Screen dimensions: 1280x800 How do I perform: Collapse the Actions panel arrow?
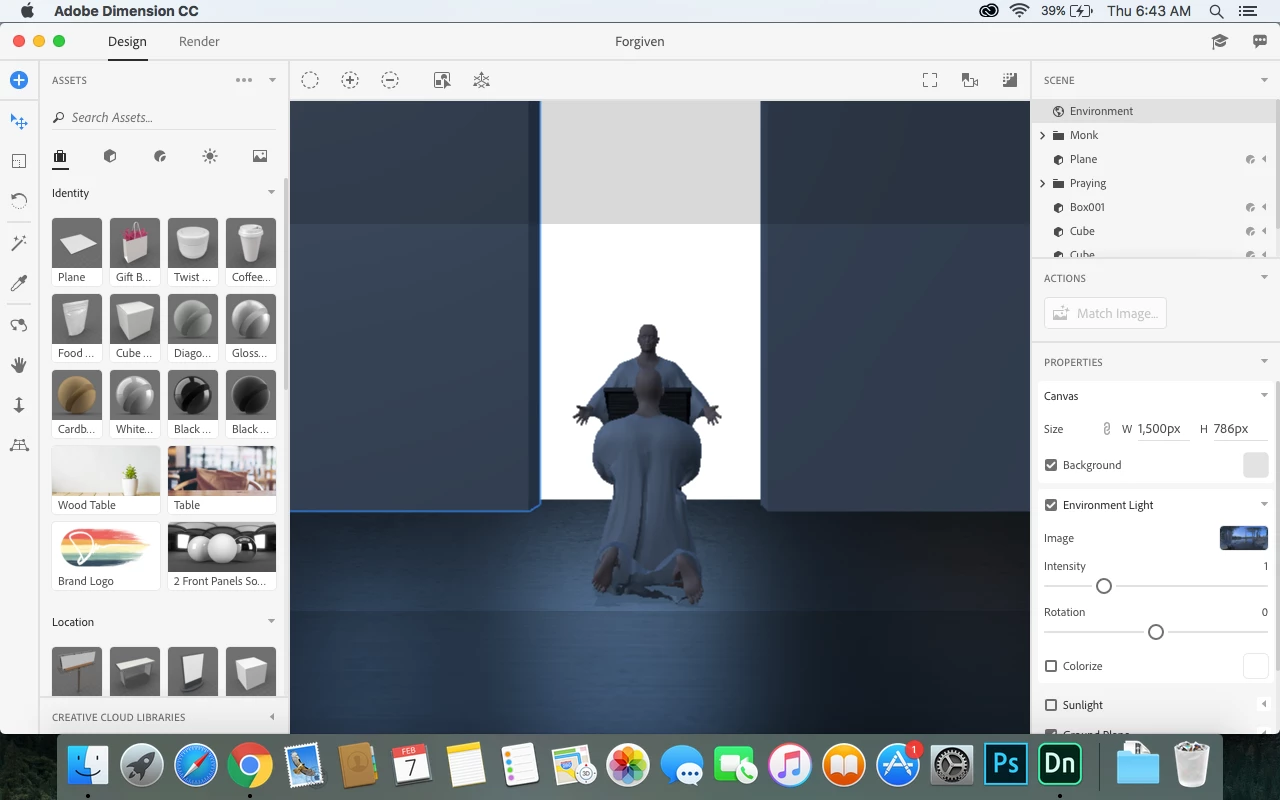pos(1264,278)
